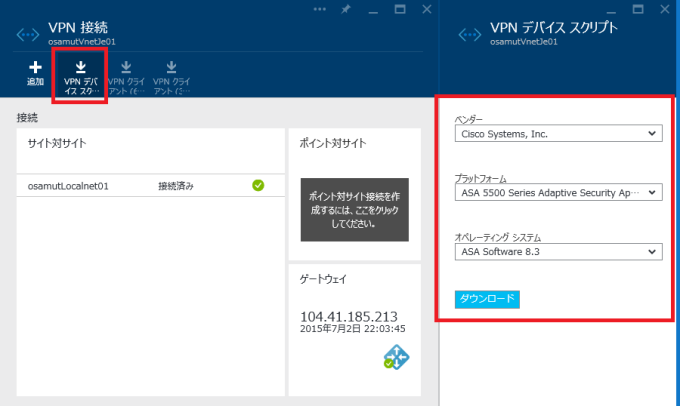Open the オペレーティング システム dropdown showing ASA Software 8.3
Screen dimensions: 680x406
pyautogui.click(x=559, y=252)
